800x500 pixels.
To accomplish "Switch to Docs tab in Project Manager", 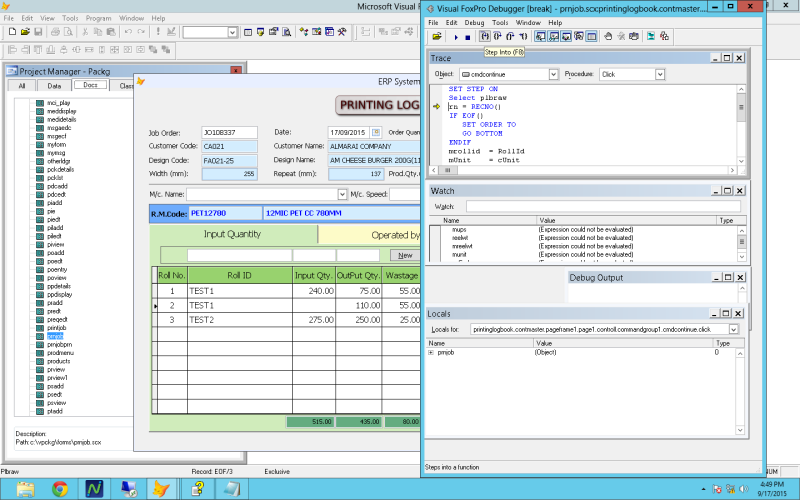I will pos(90,85).
